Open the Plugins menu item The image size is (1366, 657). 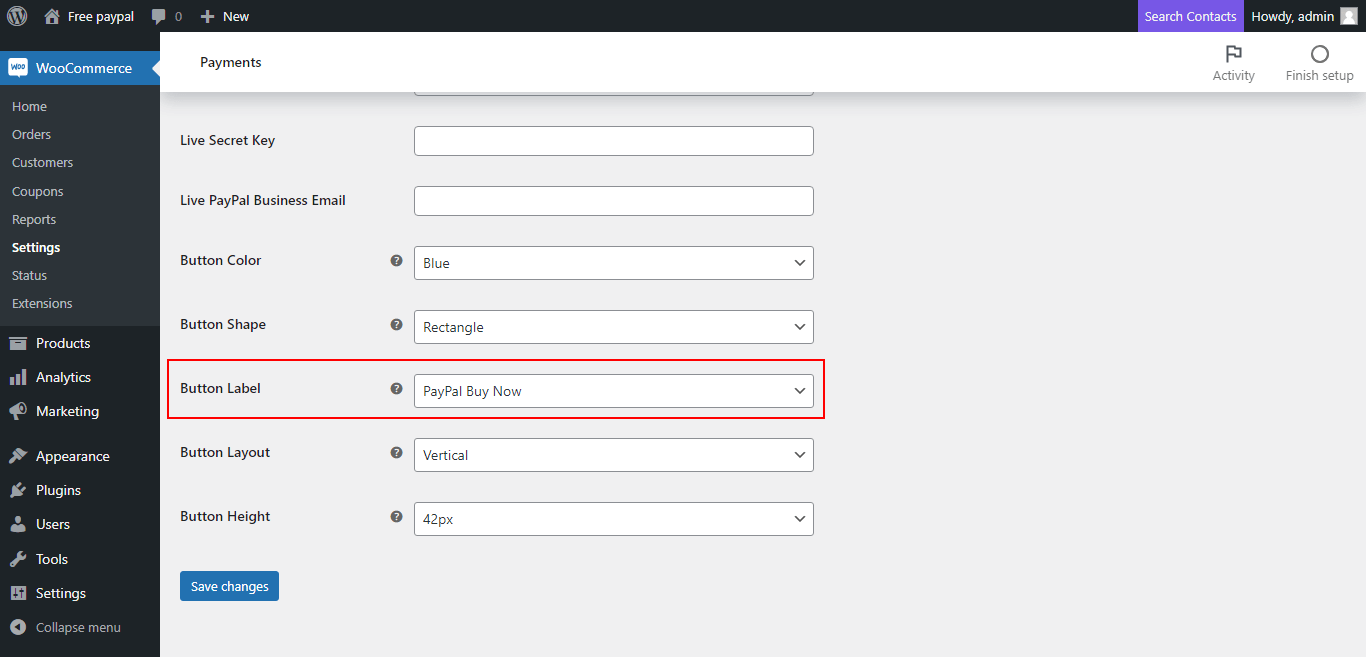(58, 490)
